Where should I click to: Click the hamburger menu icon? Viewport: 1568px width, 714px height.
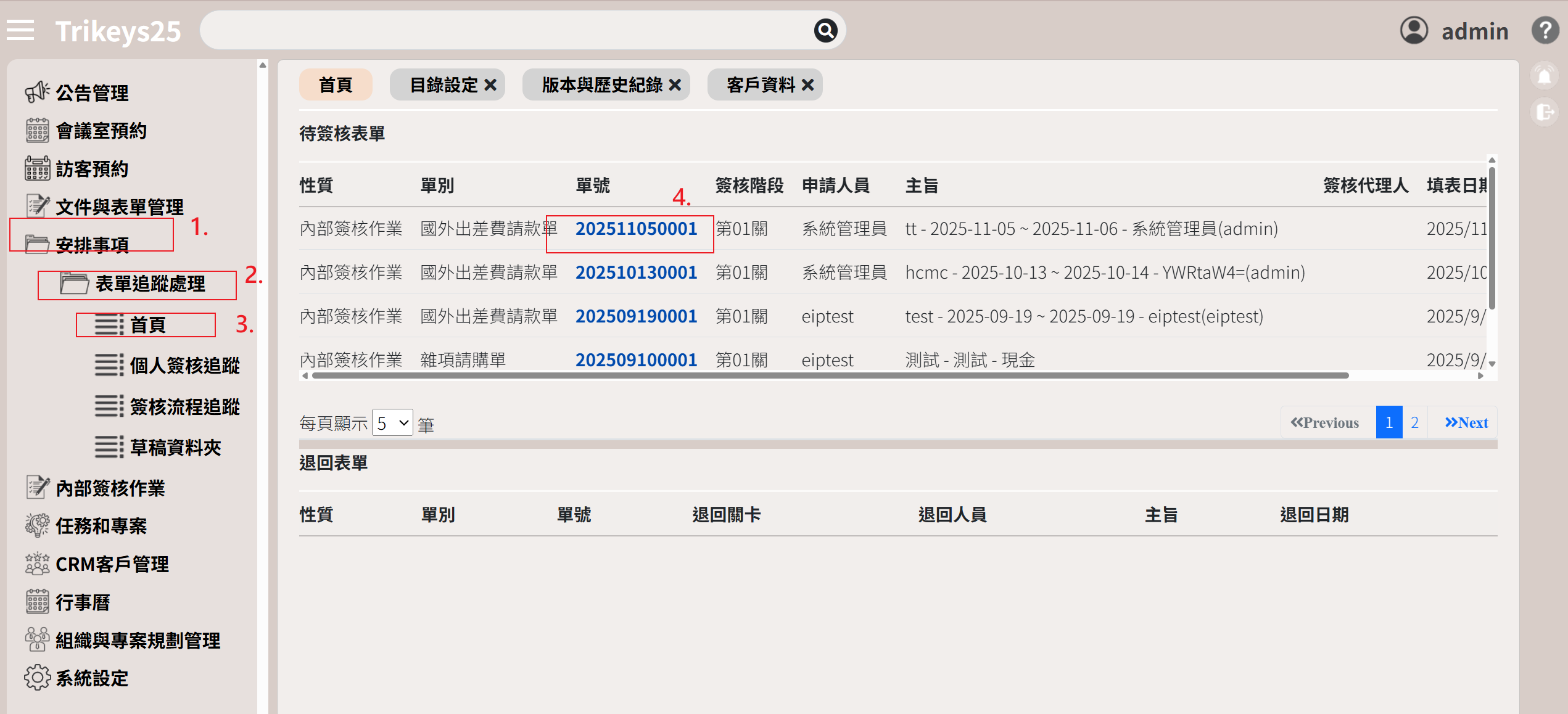(x=20, y=30)
